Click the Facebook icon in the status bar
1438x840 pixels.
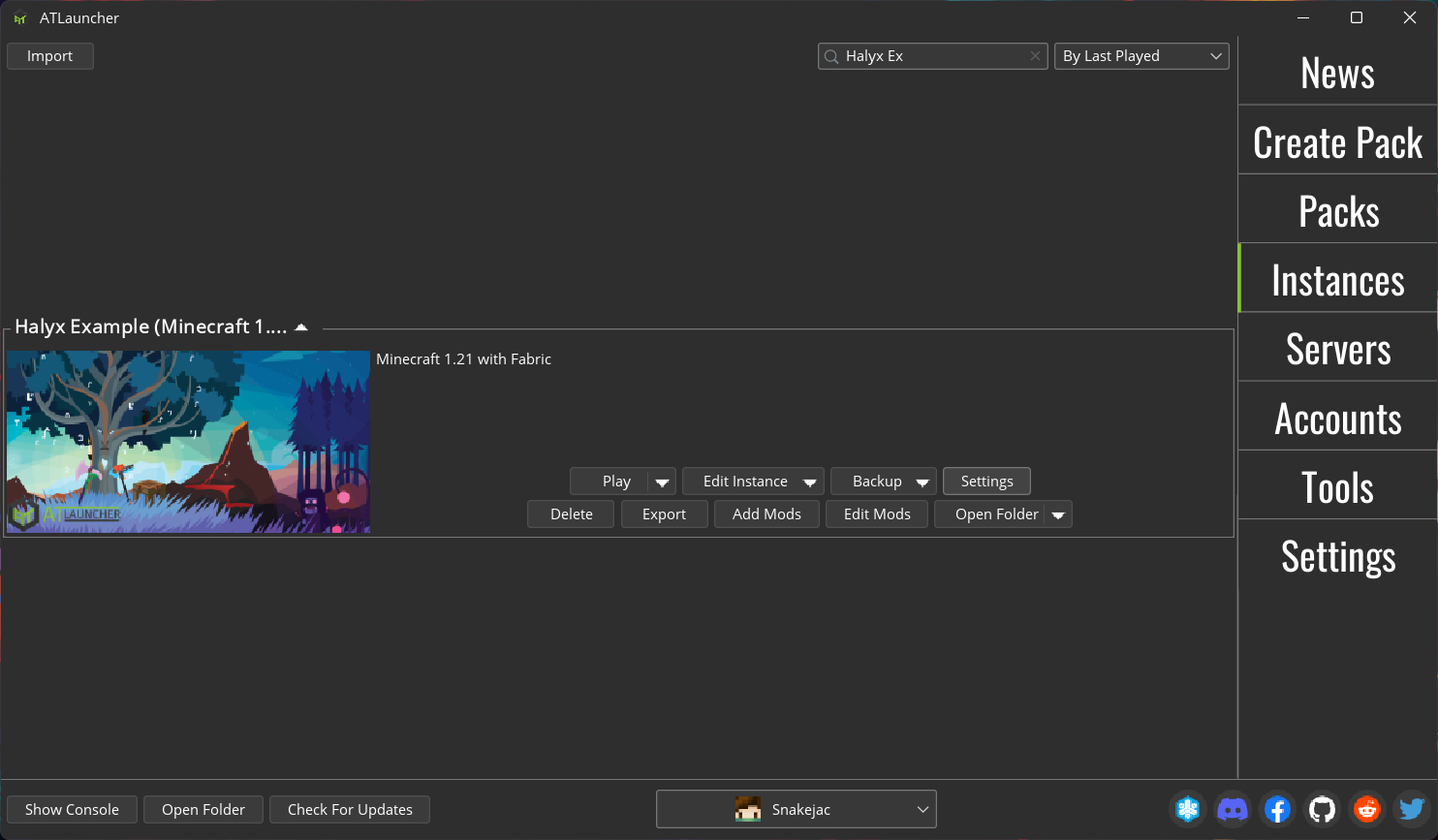pyautogui.click(x=1277, y=809)
